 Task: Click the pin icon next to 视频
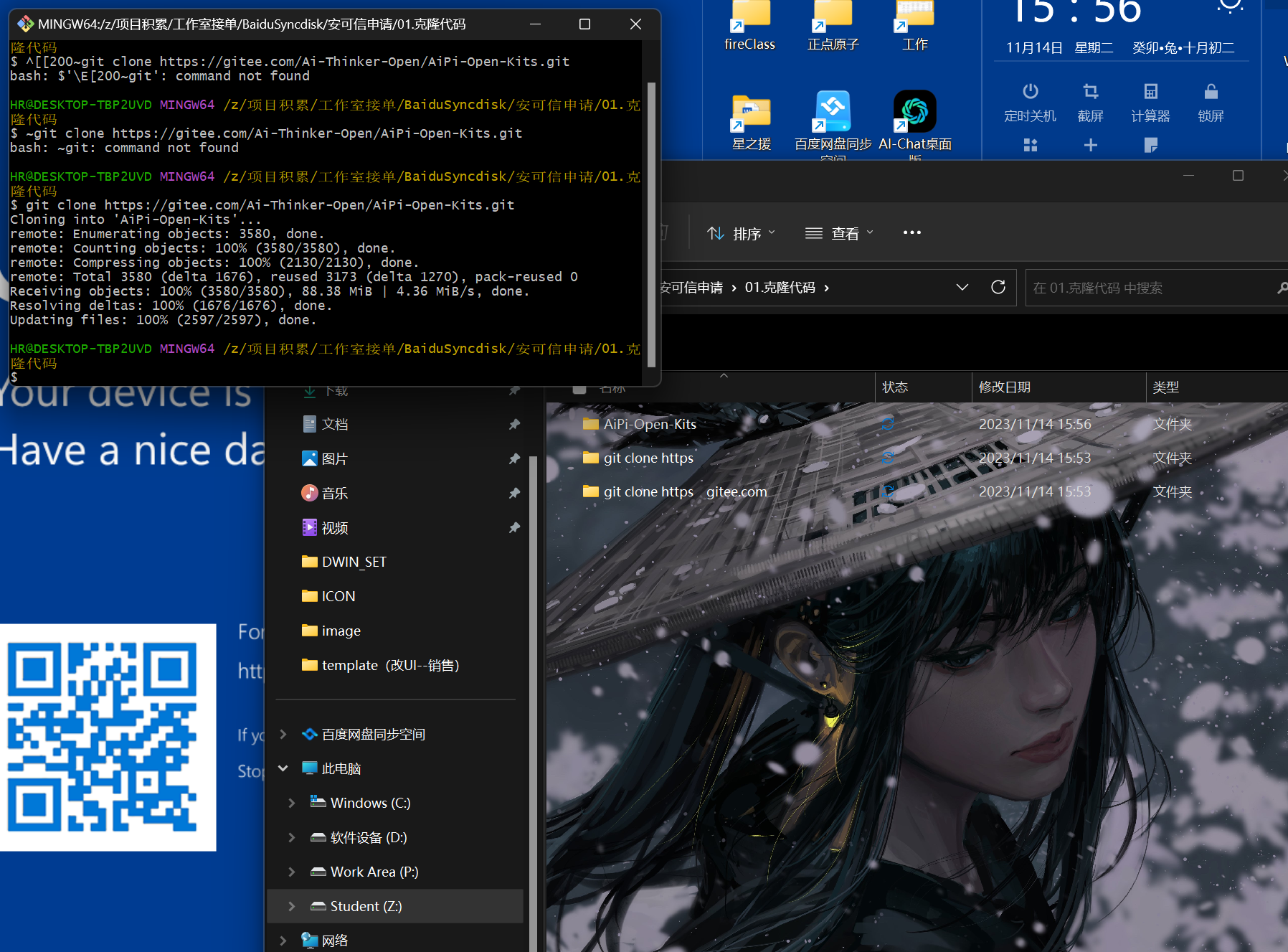[x=514, y=527]
